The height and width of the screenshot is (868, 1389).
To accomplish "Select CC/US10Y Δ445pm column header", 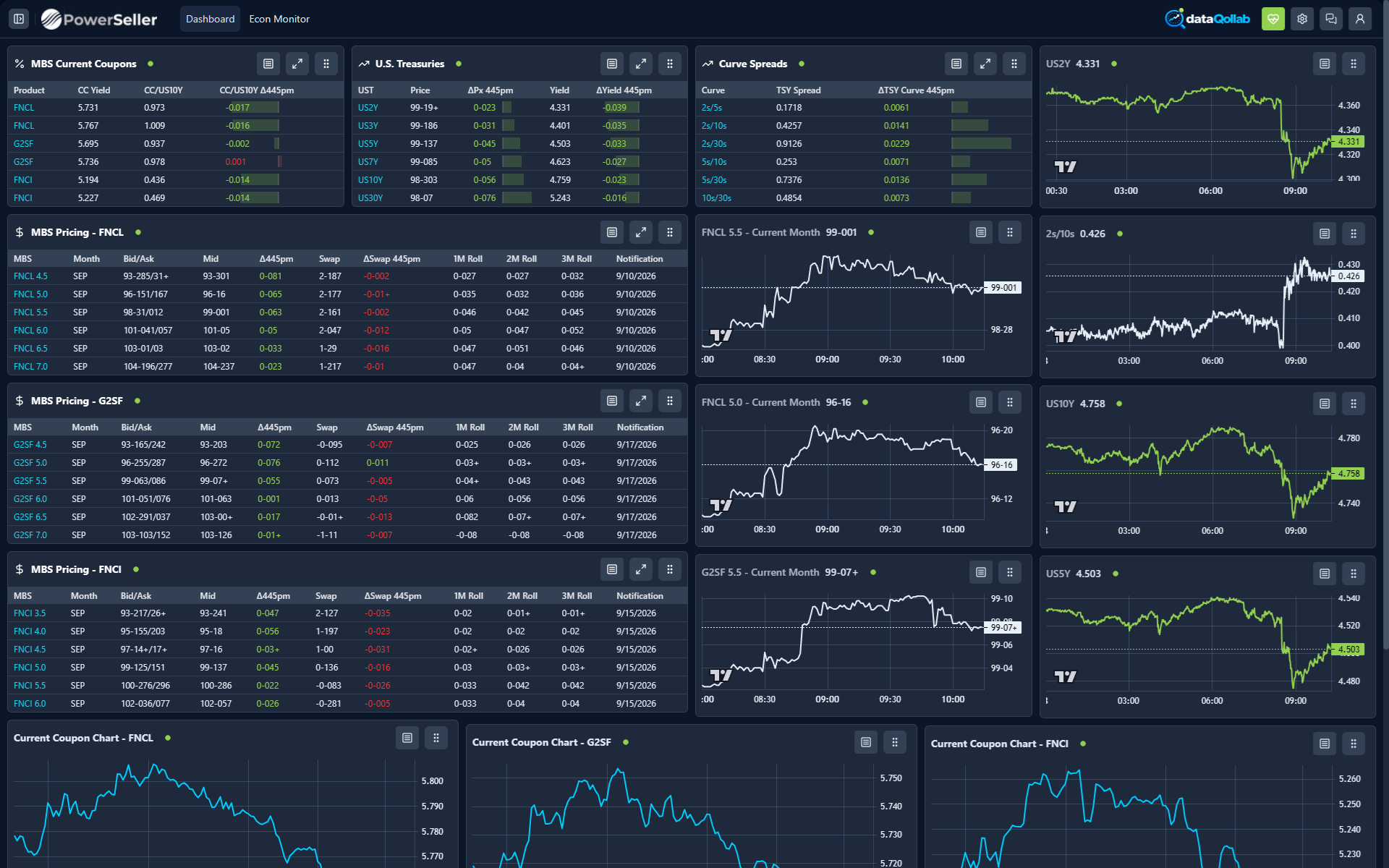I will (257, 90).
